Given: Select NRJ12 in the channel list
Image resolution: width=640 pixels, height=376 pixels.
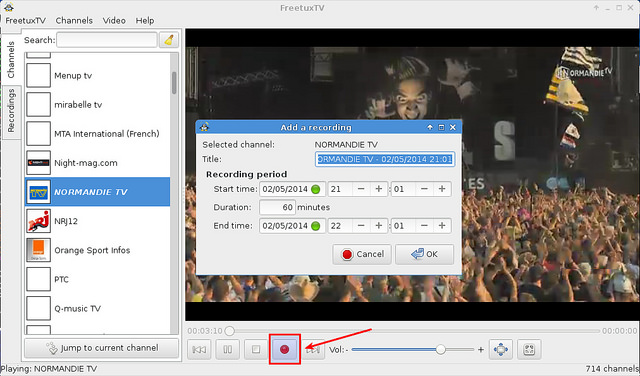Looking at the screenshot, I should click(98, 221).
